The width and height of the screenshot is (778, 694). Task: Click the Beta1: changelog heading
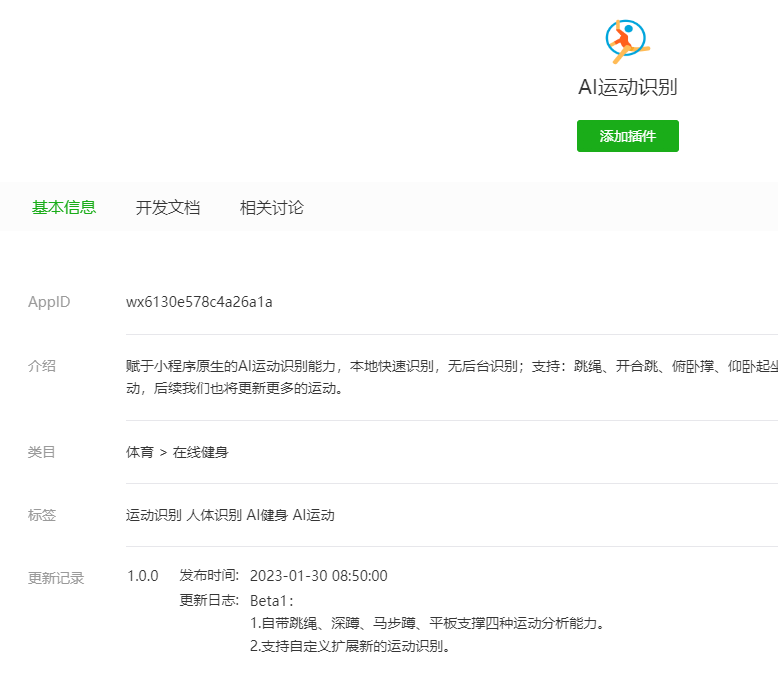pos(272,601)
